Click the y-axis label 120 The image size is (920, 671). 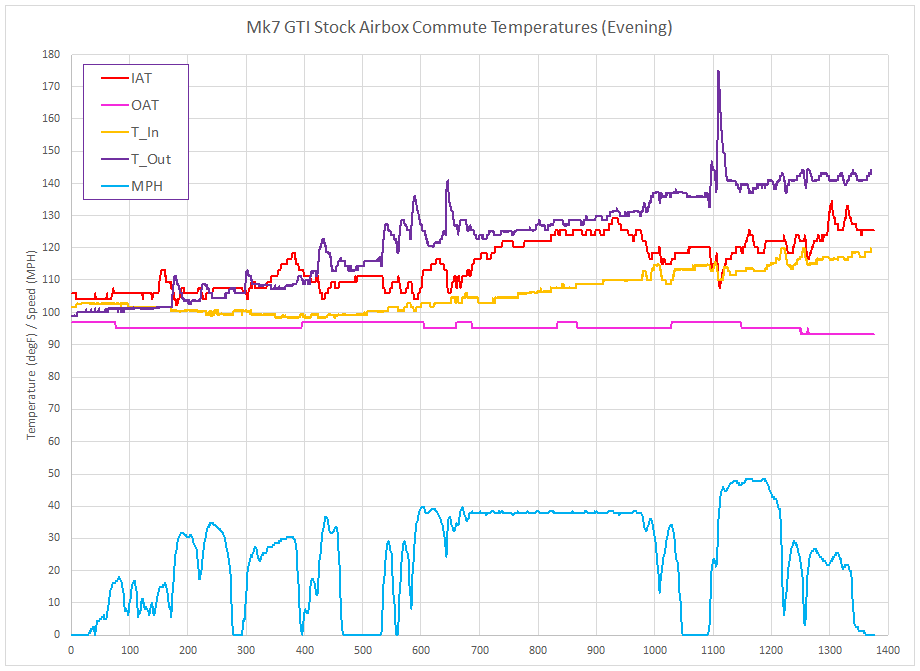click(x=51, y=248)
